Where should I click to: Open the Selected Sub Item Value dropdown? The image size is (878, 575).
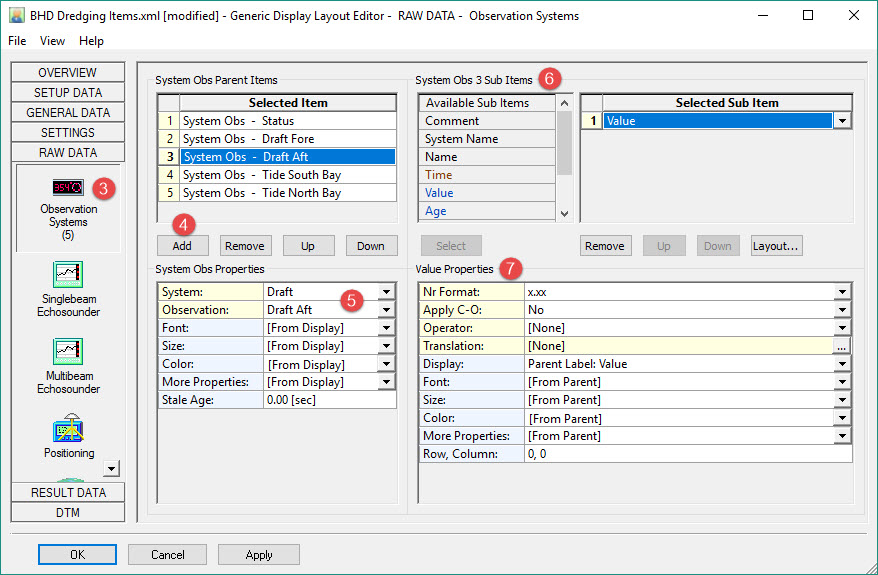point(842,121)
